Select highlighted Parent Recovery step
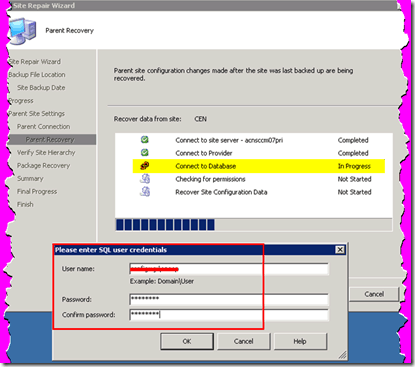Image resolution: width=415 pixels, height=367 pixels. 52,140
